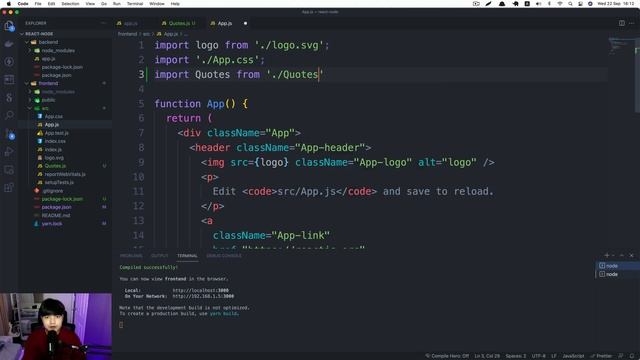Click the src segment in the breadcrumb

146,34
